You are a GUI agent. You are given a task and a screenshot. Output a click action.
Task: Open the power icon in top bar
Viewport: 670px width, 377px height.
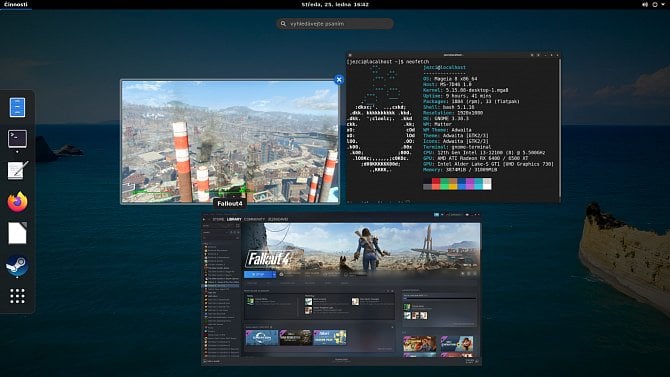pos(655,4)
